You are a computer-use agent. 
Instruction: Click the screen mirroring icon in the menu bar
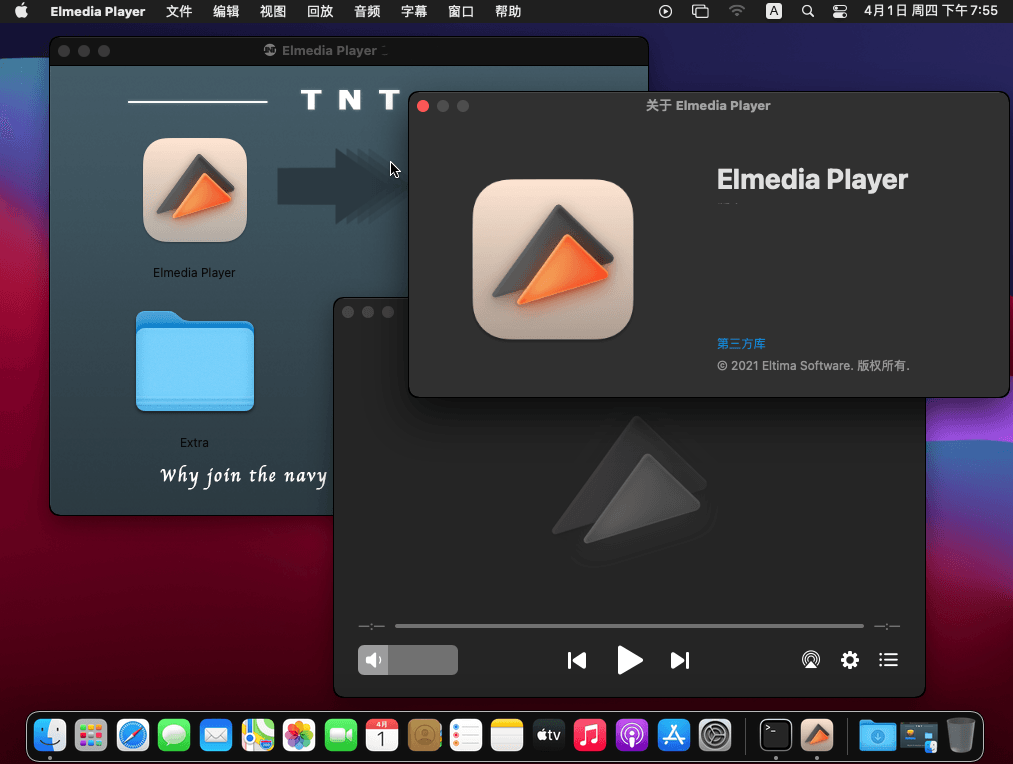[x=700, y=11]
